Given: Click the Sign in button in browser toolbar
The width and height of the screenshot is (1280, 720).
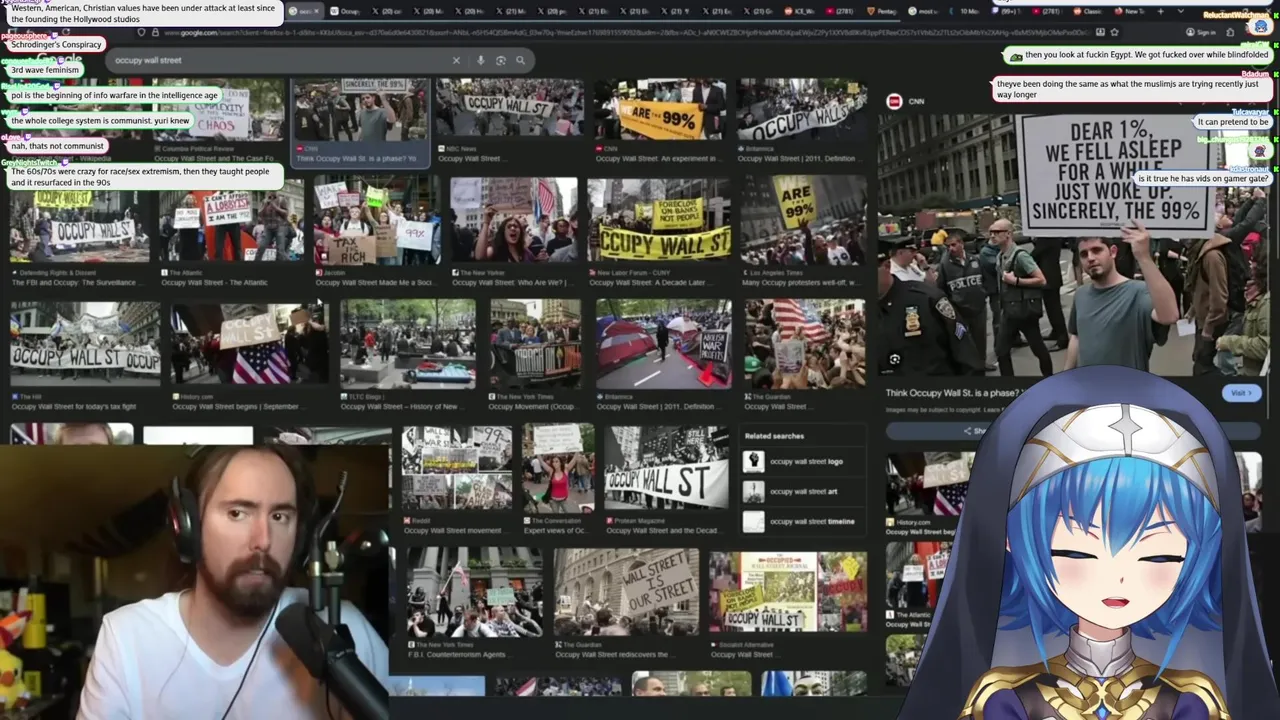Looking at the screenshot, I should point(1200,32).
